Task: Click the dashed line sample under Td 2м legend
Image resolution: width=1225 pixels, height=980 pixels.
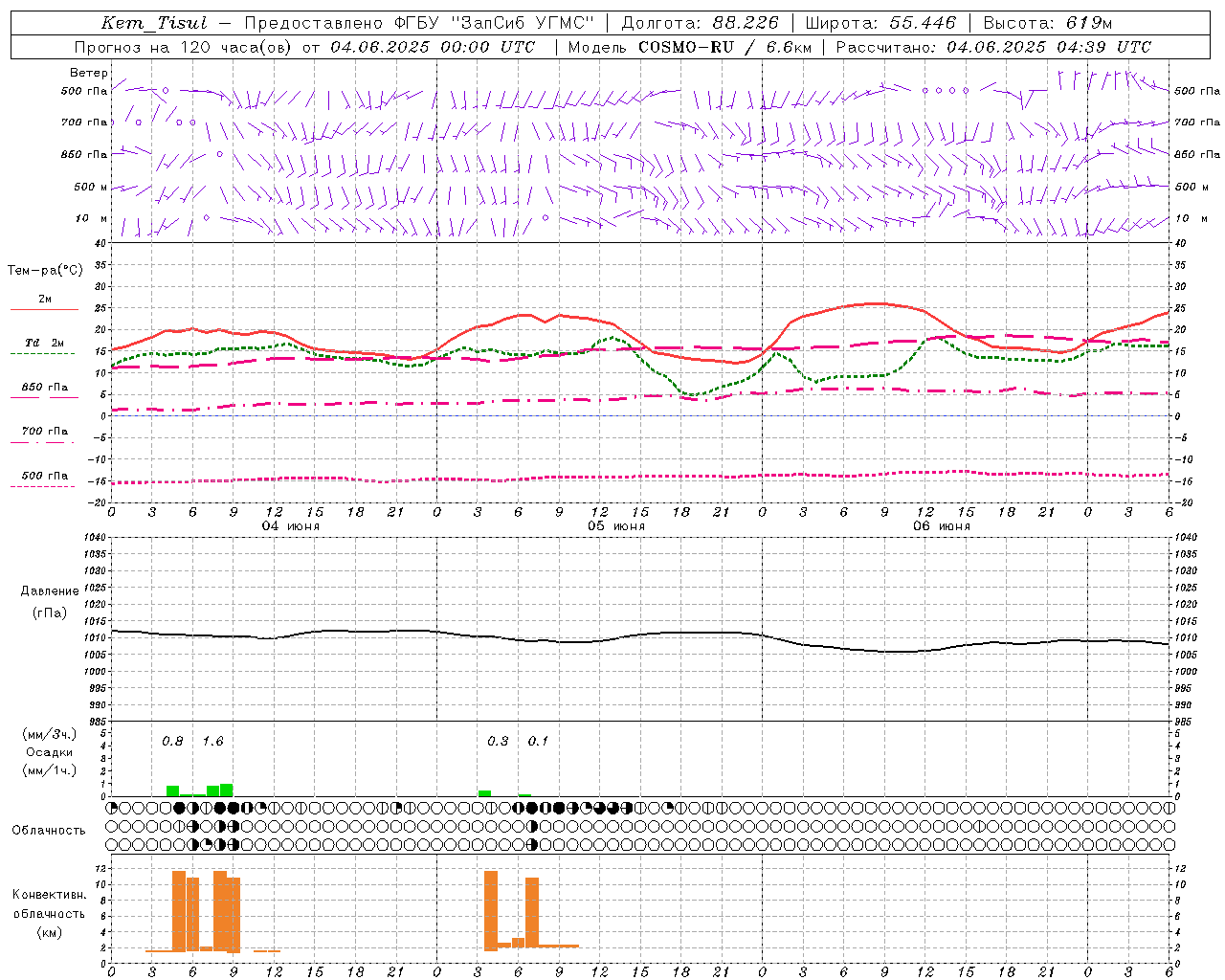Action: click(x=42, y=353)
